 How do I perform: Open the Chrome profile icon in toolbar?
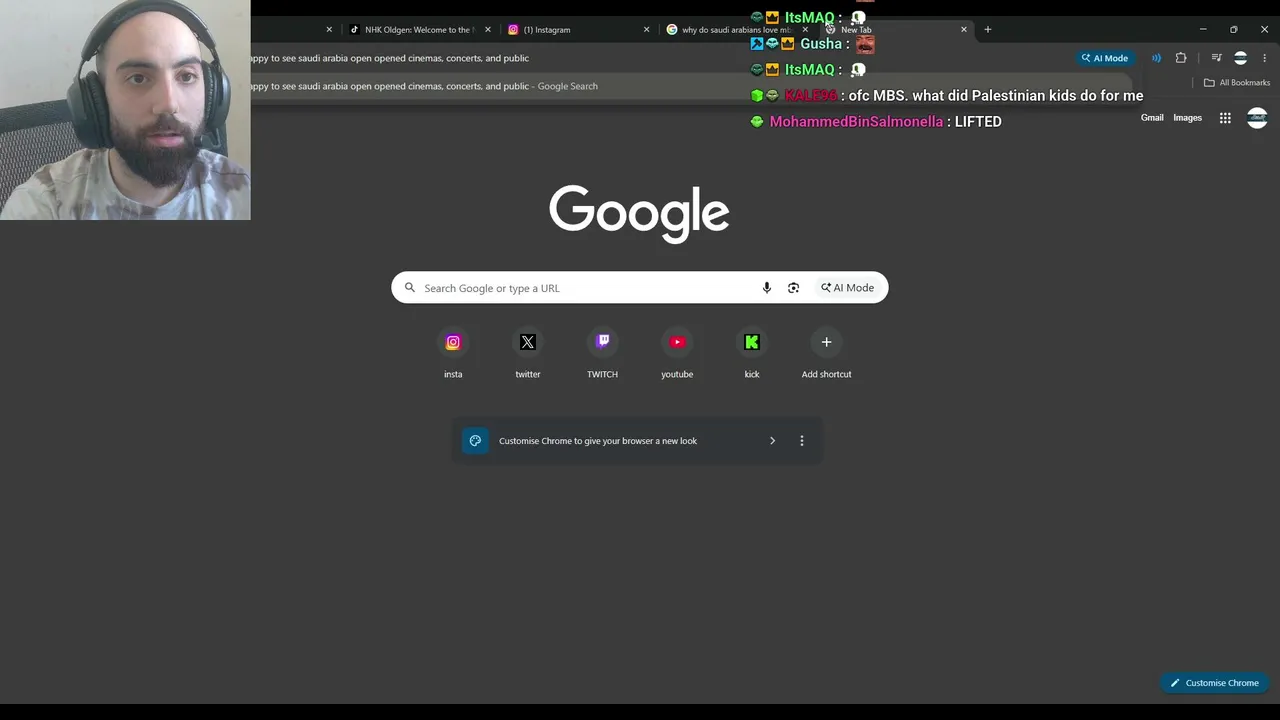[1241, 58]
